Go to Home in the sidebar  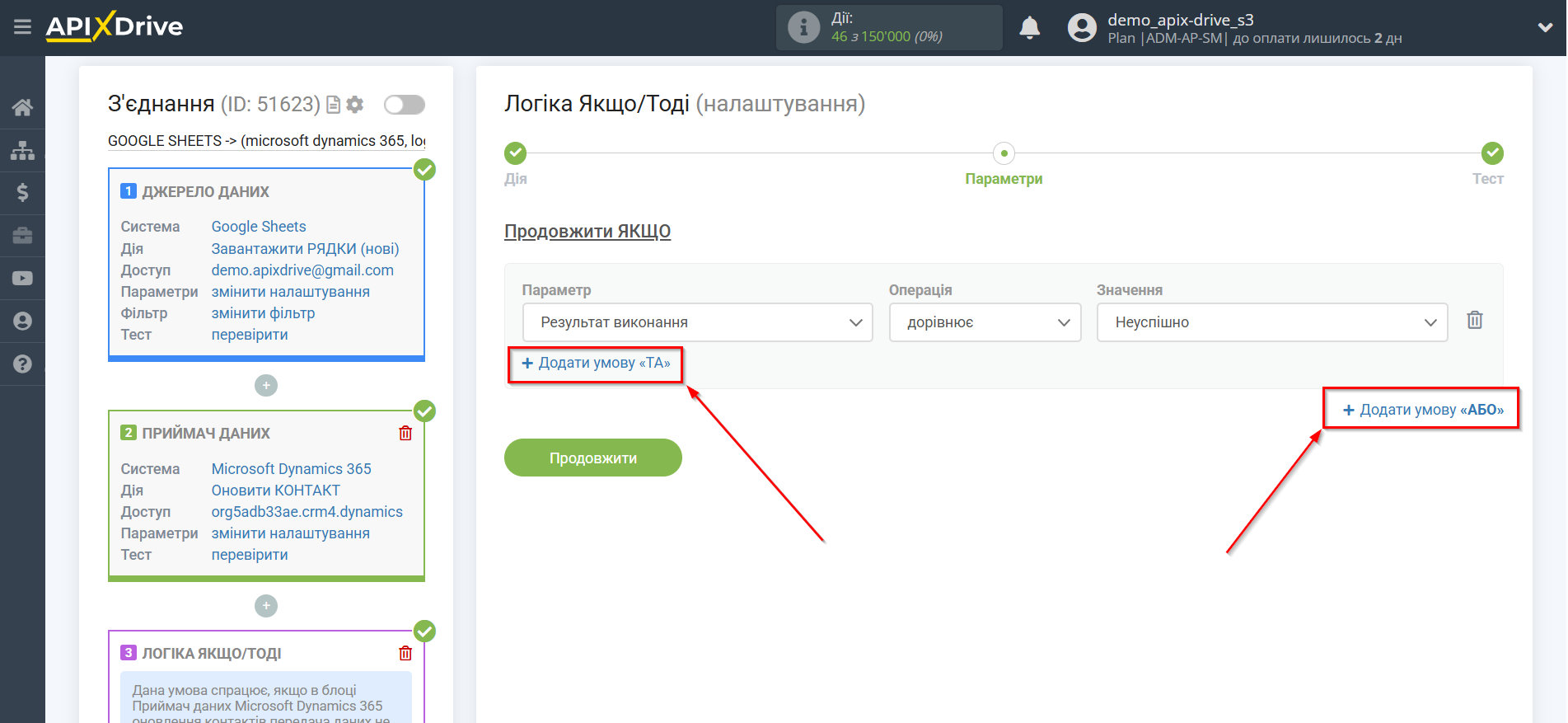(22, 107)
